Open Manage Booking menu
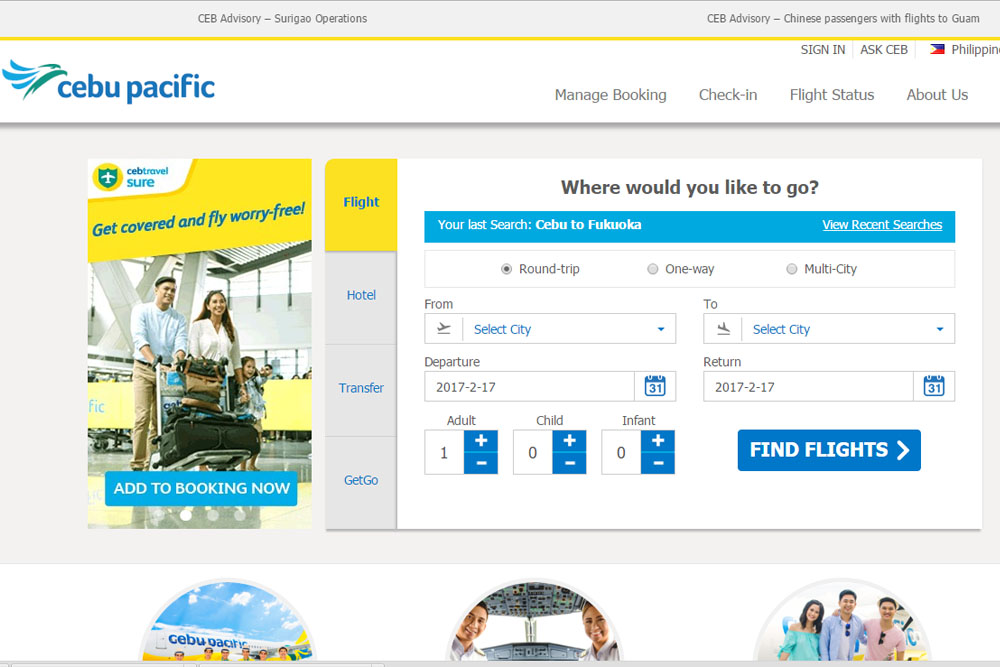The image size is (1000, 667). click(610, 95)
